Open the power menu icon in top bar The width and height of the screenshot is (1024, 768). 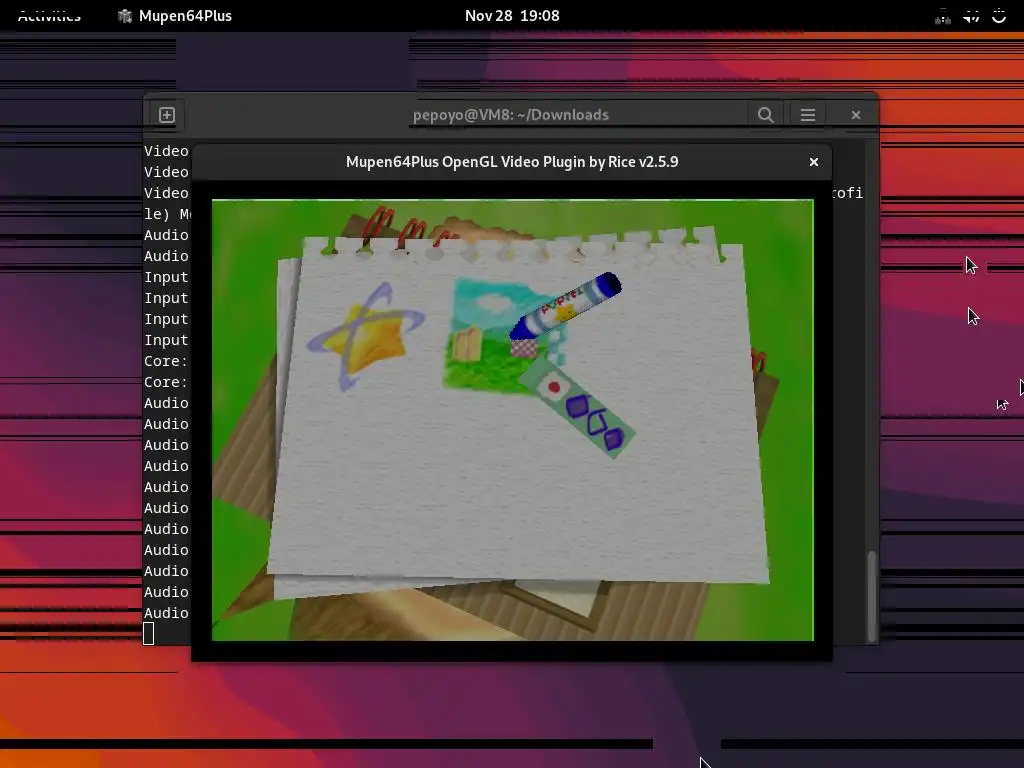pos(999,16)
